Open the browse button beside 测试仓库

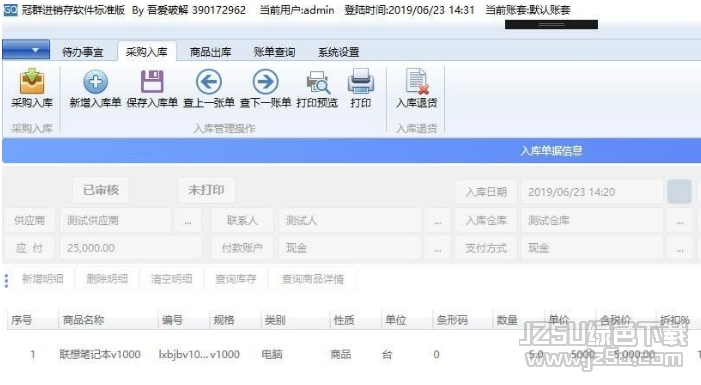pos(680,220)
